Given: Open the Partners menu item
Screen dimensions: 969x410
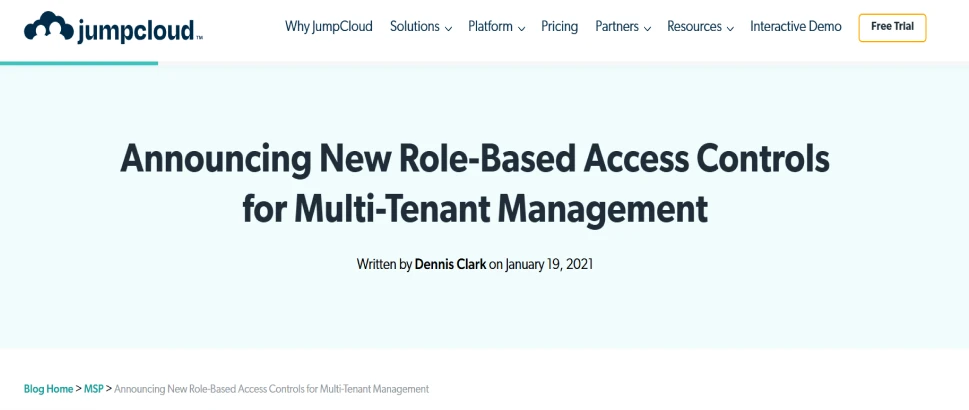Looking at the screenshot, I should point(617,27).
